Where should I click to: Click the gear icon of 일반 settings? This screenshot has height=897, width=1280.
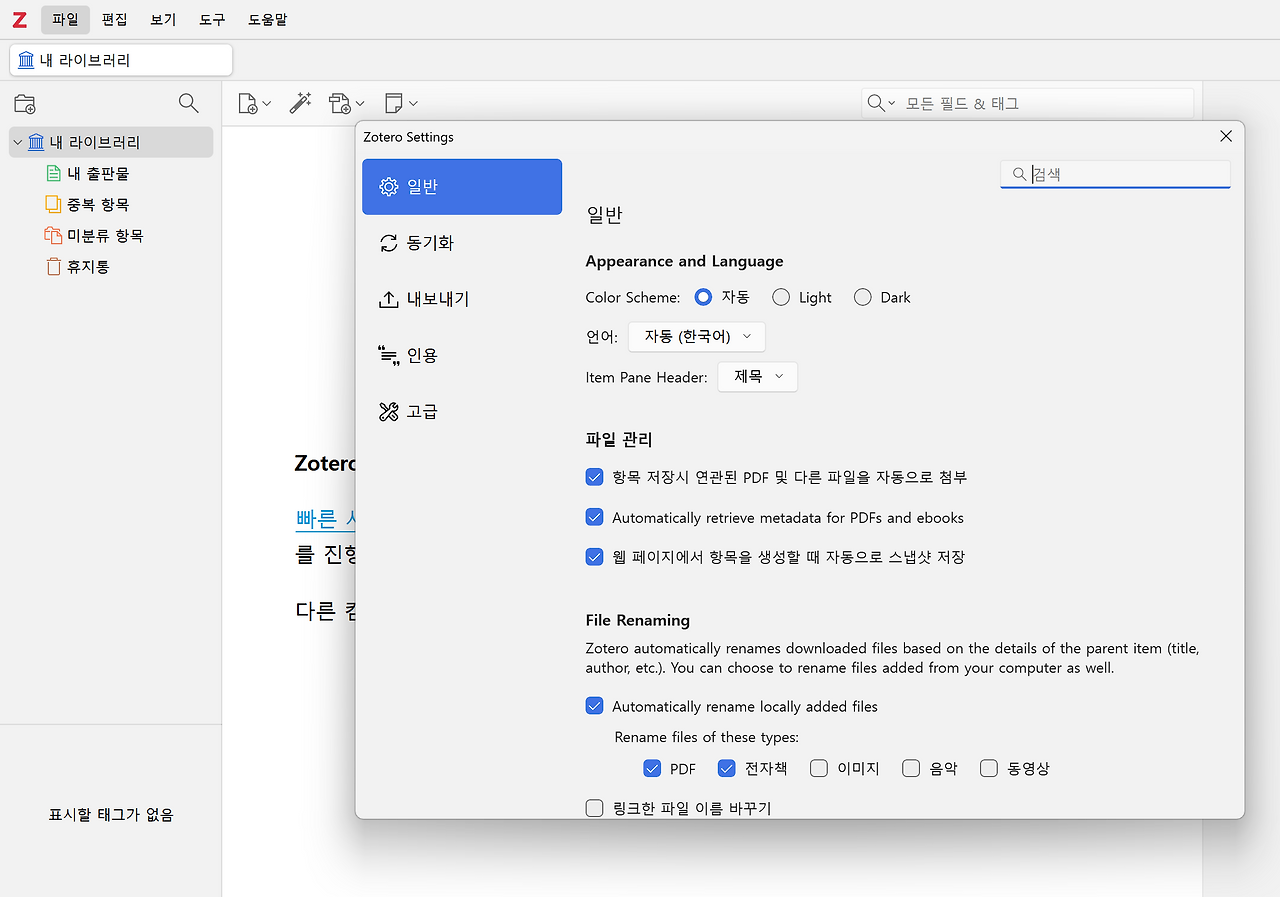coord(389,187)
